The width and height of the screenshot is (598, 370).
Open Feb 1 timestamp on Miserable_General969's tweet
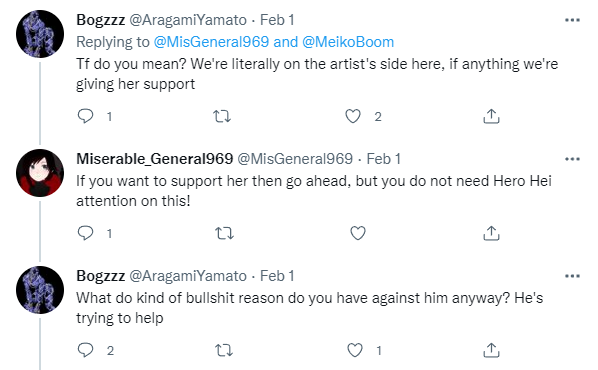pos(384,159)
